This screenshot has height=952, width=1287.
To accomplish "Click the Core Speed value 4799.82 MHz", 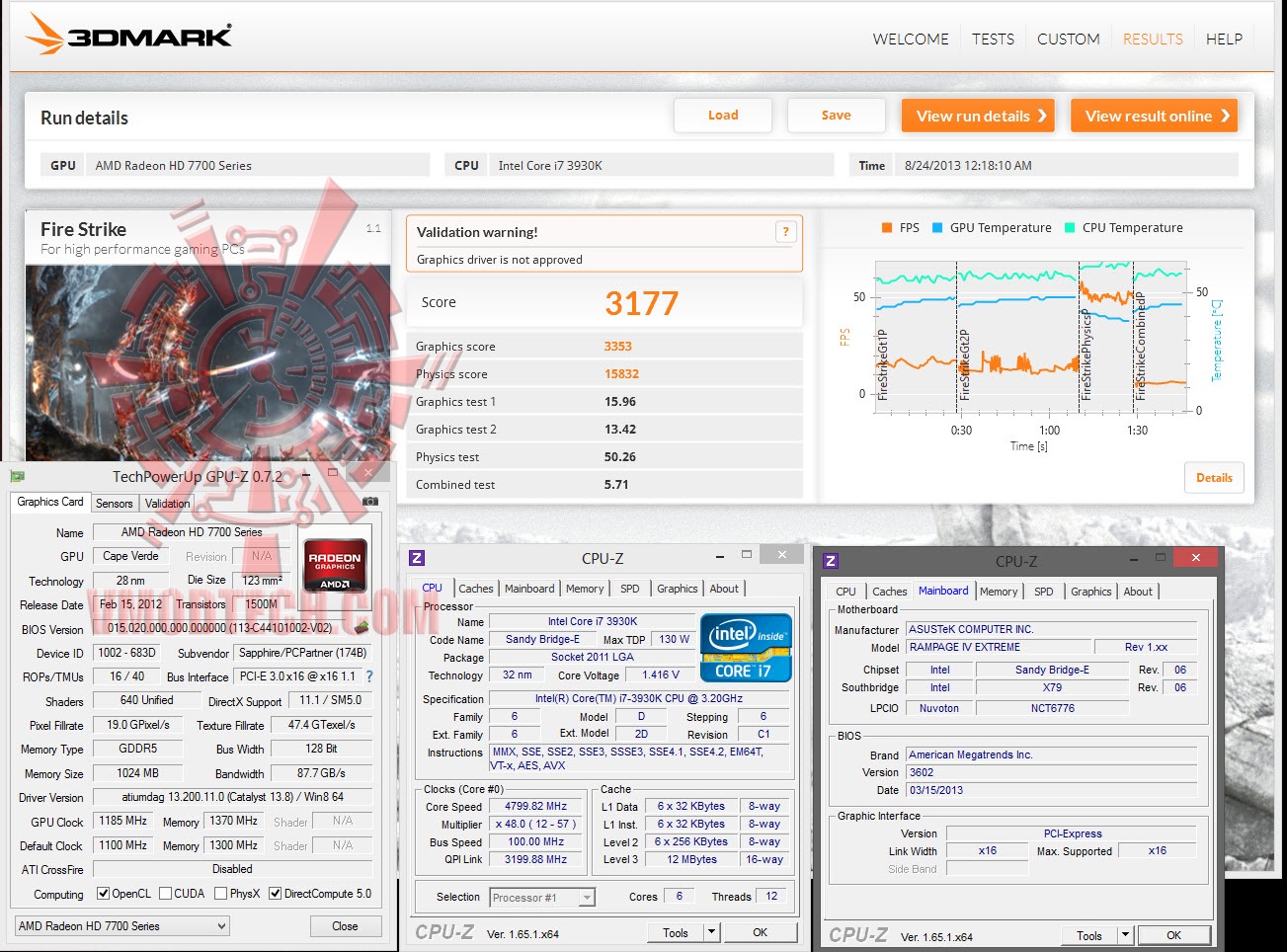I will click(x=535, y=807).
